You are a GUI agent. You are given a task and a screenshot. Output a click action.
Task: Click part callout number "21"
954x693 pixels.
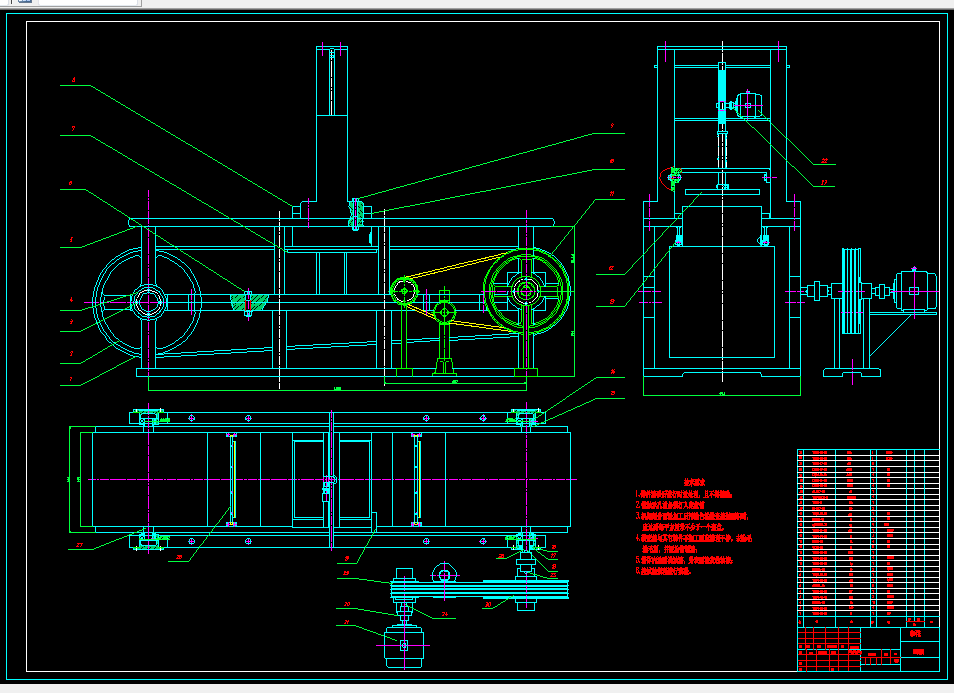click(347, 622)
